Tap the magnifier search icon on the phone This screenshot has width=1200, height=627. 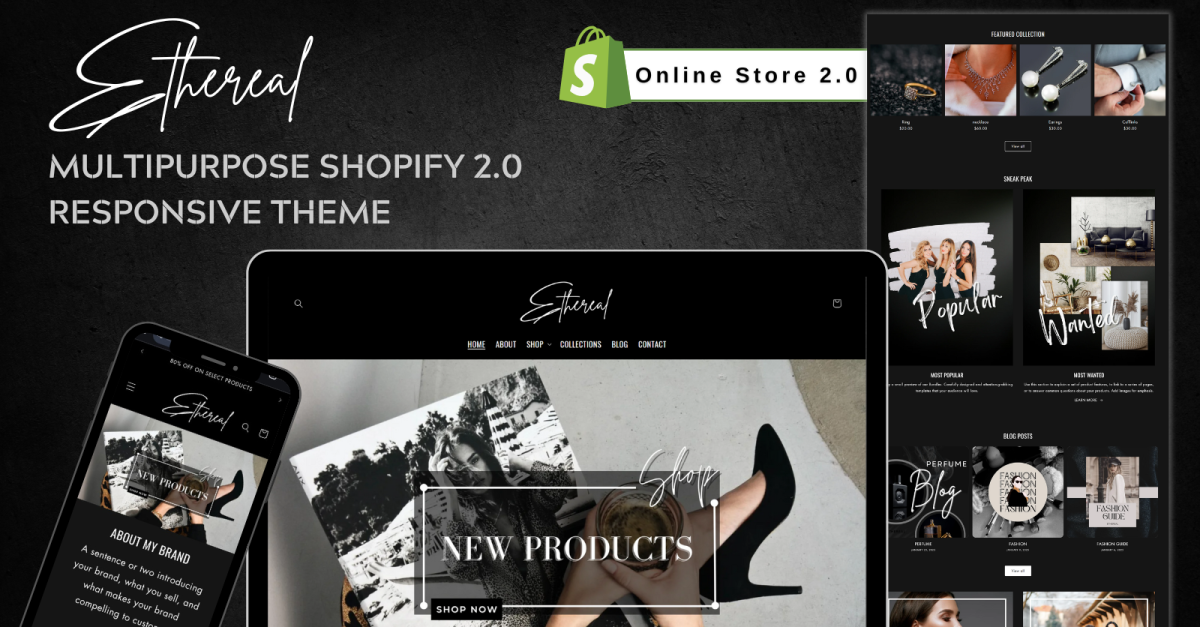246,427
